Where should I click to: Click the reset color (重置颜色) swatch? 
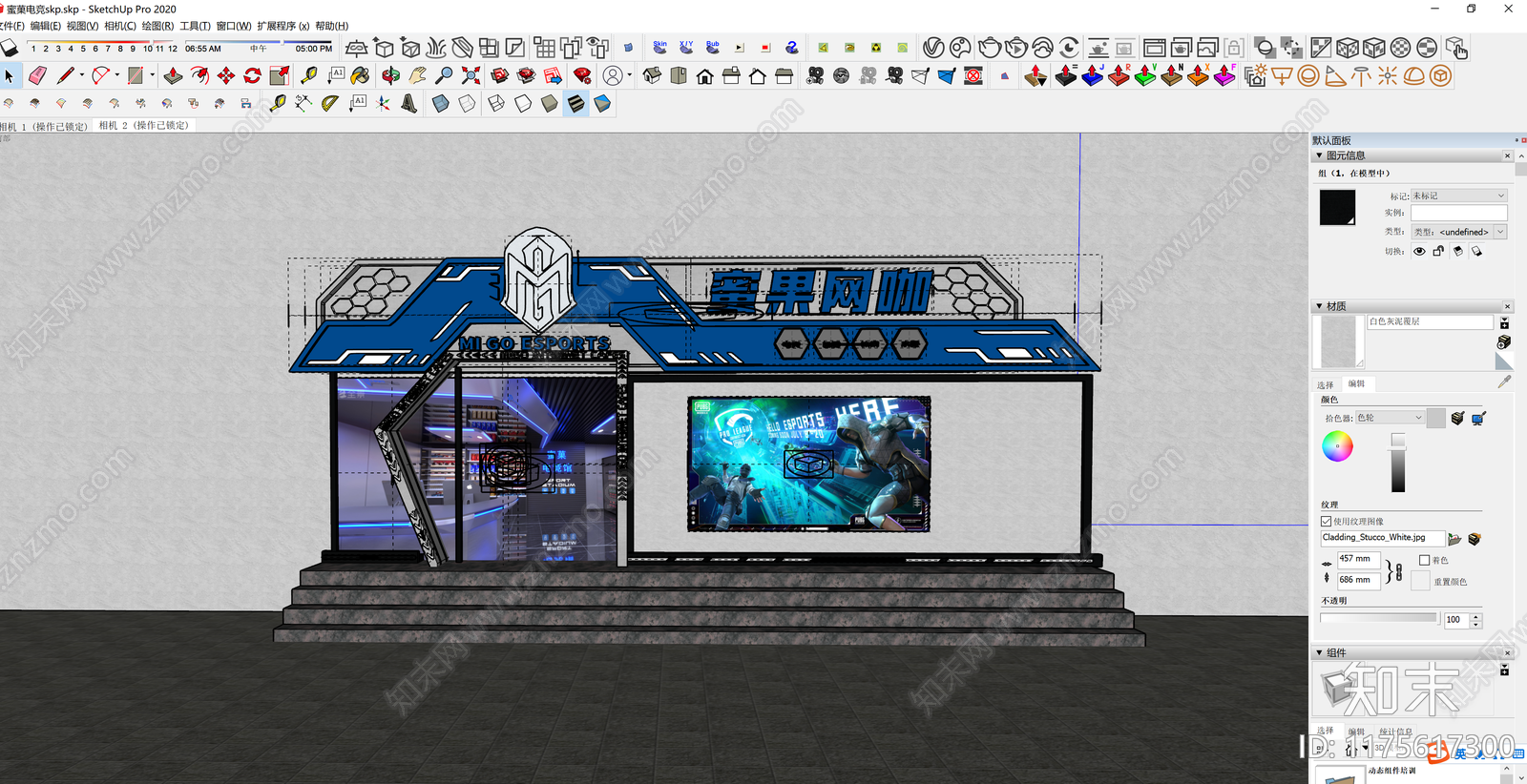point(1420,581)
